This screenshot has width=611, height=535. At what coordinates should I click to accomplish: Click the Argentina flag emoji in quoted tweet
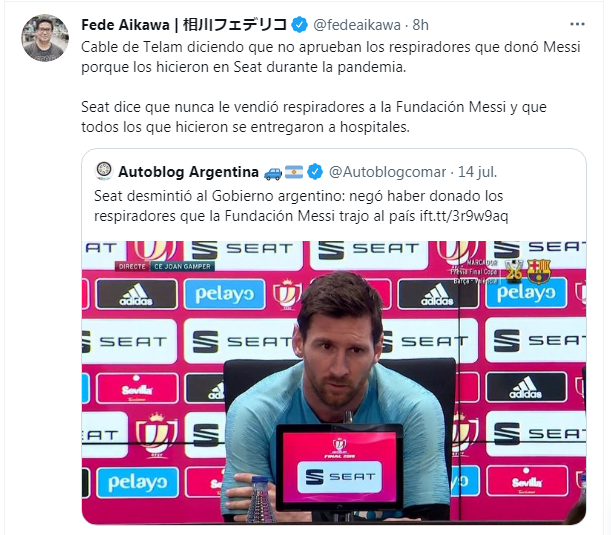(x=294, y=172)
